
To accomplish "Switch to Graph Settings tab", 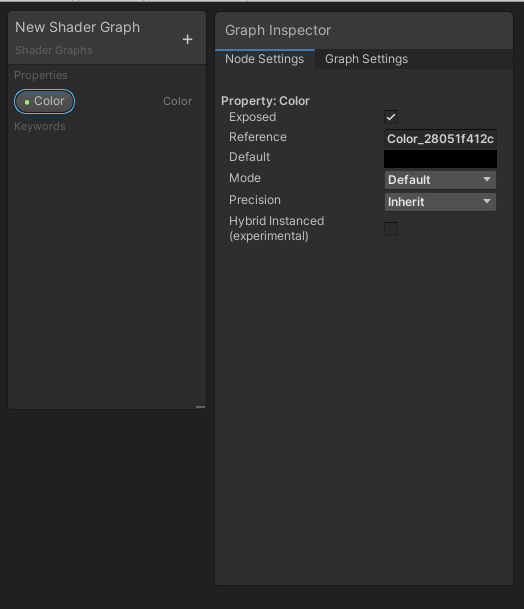I will pos(366,59).
